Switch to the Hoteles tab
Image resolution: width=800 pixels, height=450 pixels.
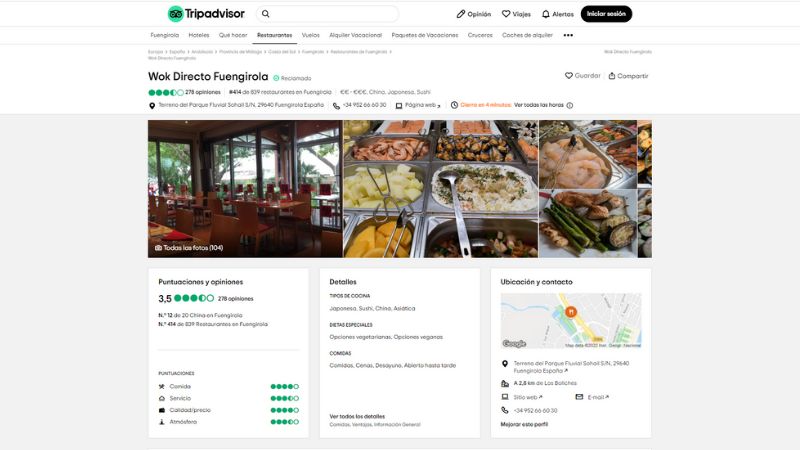198,35
